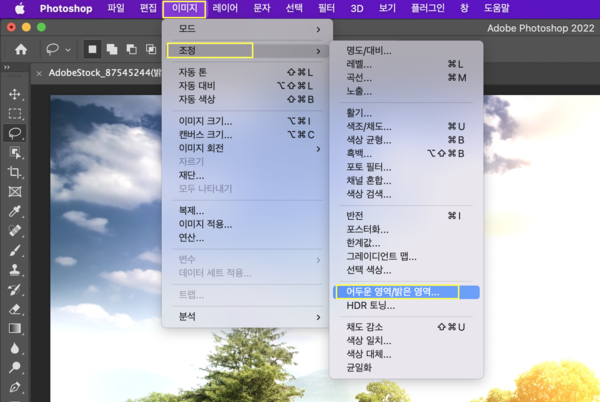Select the Crop tool
The image size is (600, 402).
[x=15, y=172]
